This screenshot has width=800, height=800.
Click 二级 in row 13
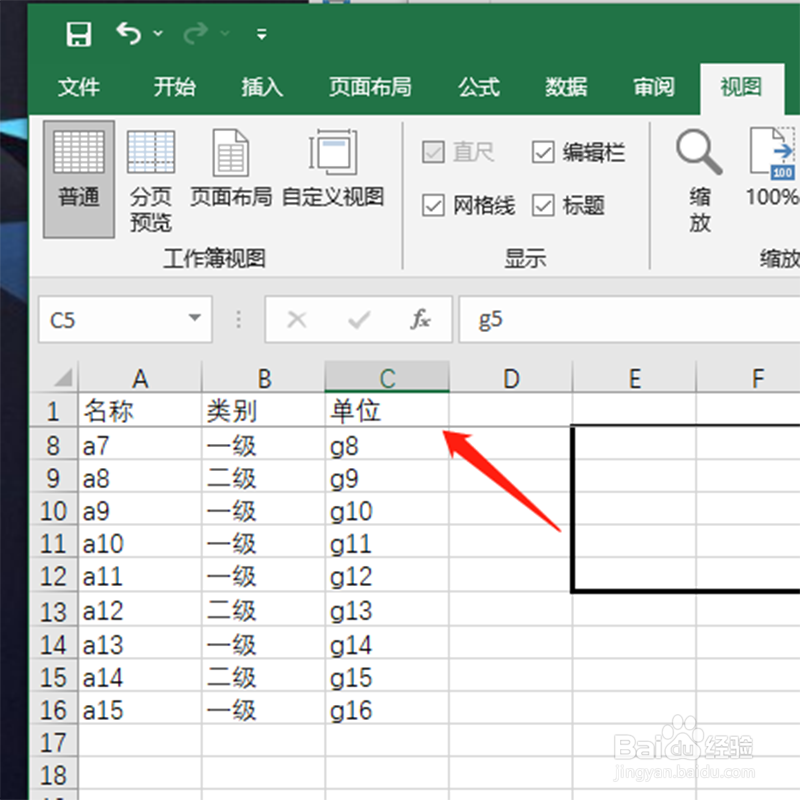(x=263, y=610)
